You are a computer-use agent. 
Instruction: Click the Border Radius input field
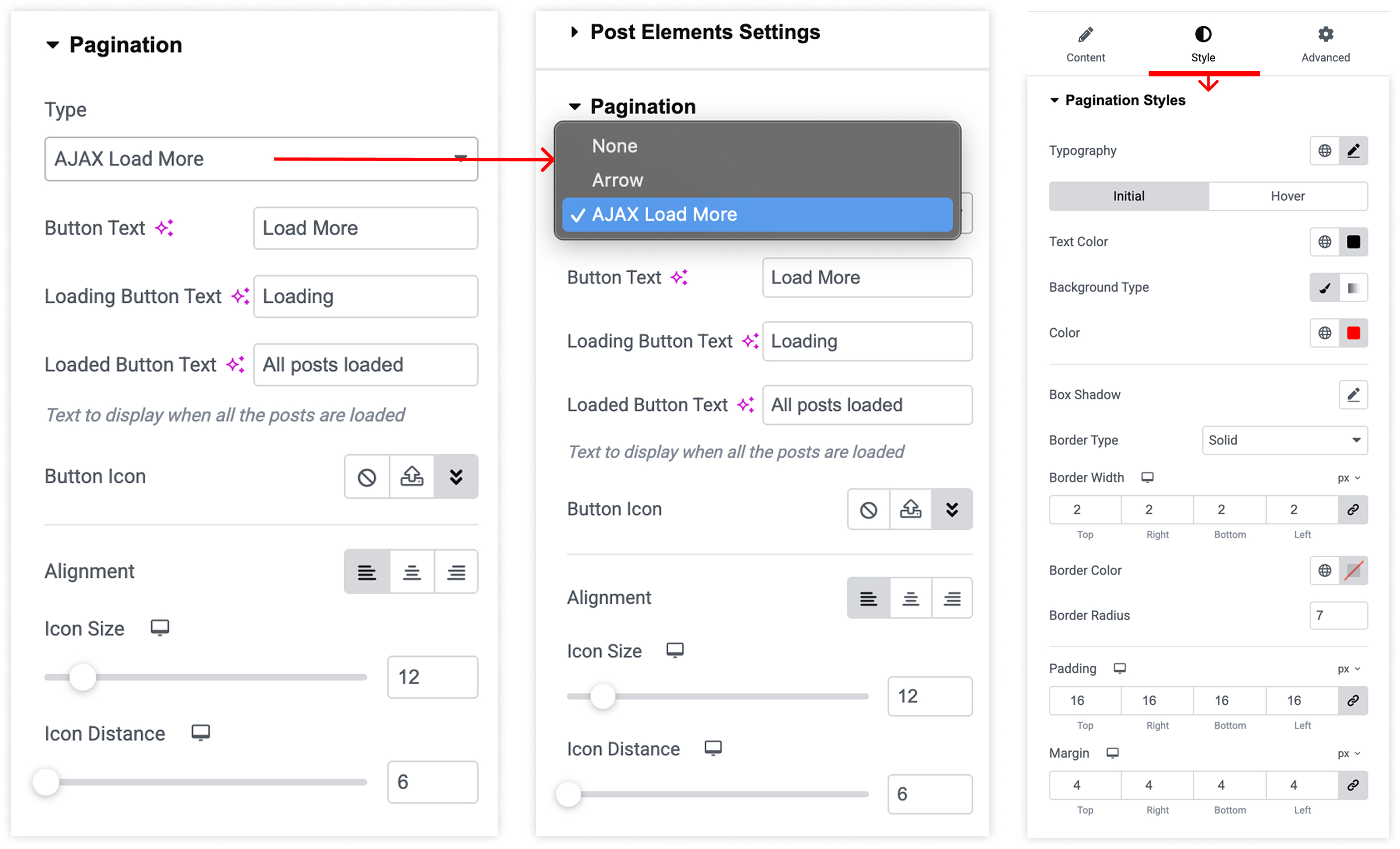pos(1338,615)
